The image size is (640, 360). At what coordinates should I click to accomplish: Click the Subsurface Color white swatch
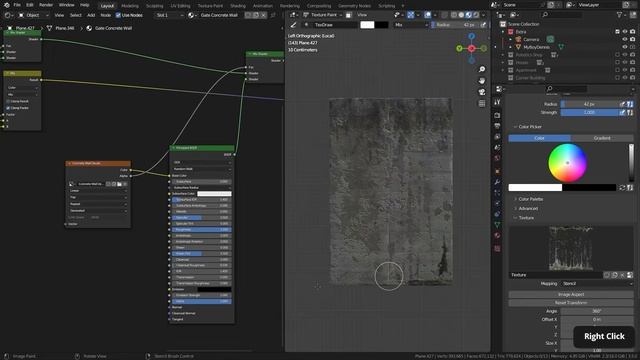coord(214,193)
